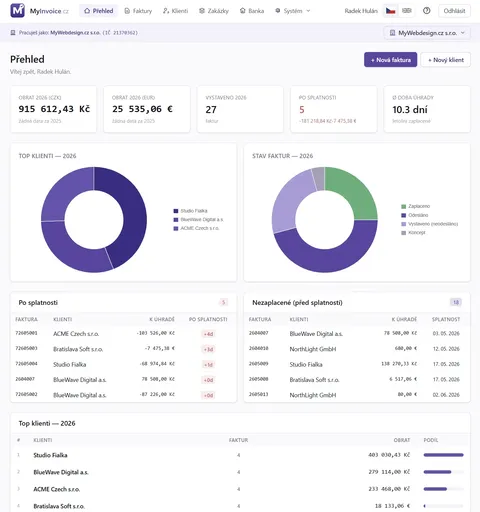The width and height of the screenshot is (480, 512).
Task: Select Bratislava Soft s.r.o. in Top klienti table
Action: (59, 506)
